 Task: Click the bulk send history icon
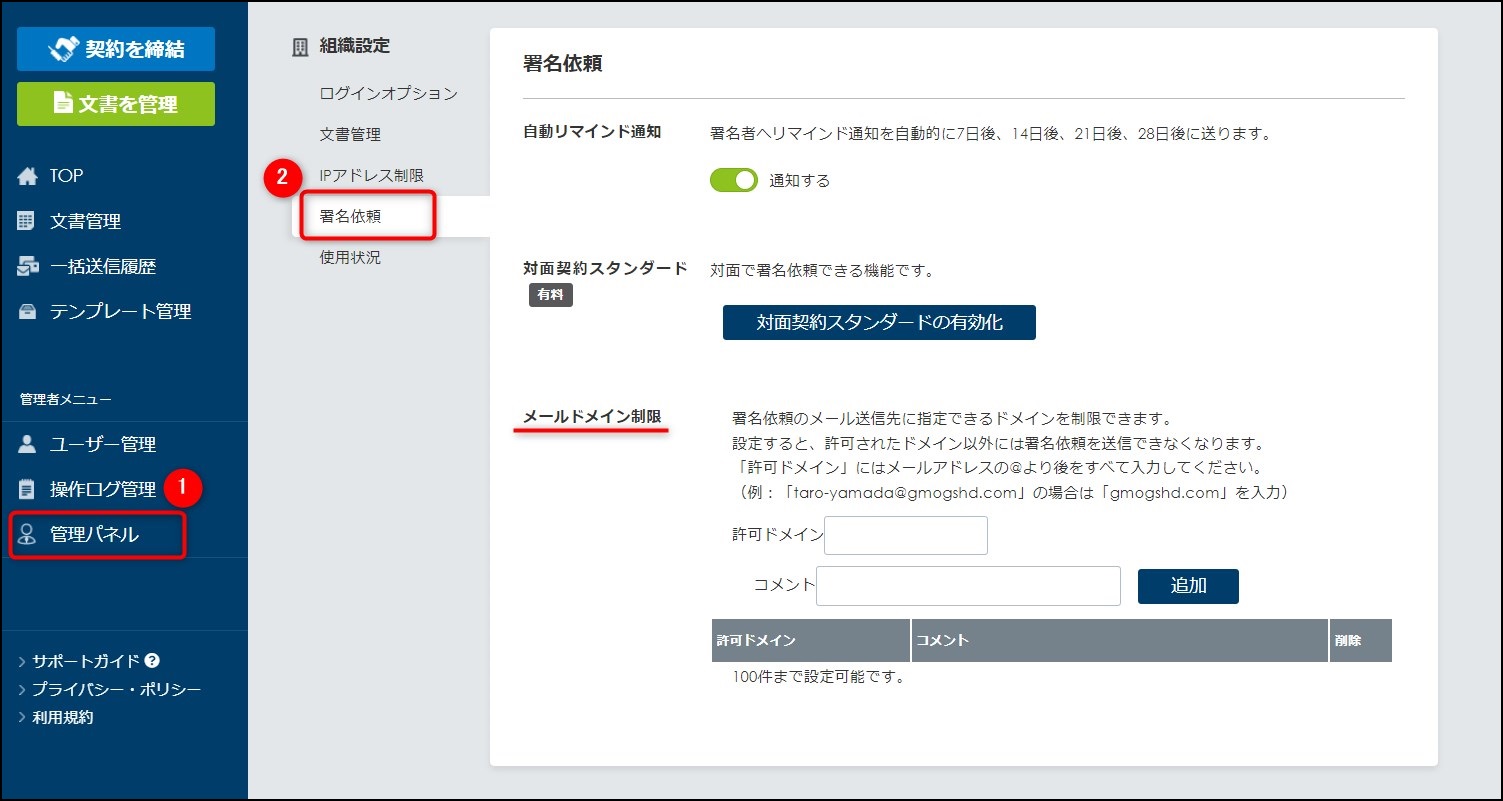(27, 266)
